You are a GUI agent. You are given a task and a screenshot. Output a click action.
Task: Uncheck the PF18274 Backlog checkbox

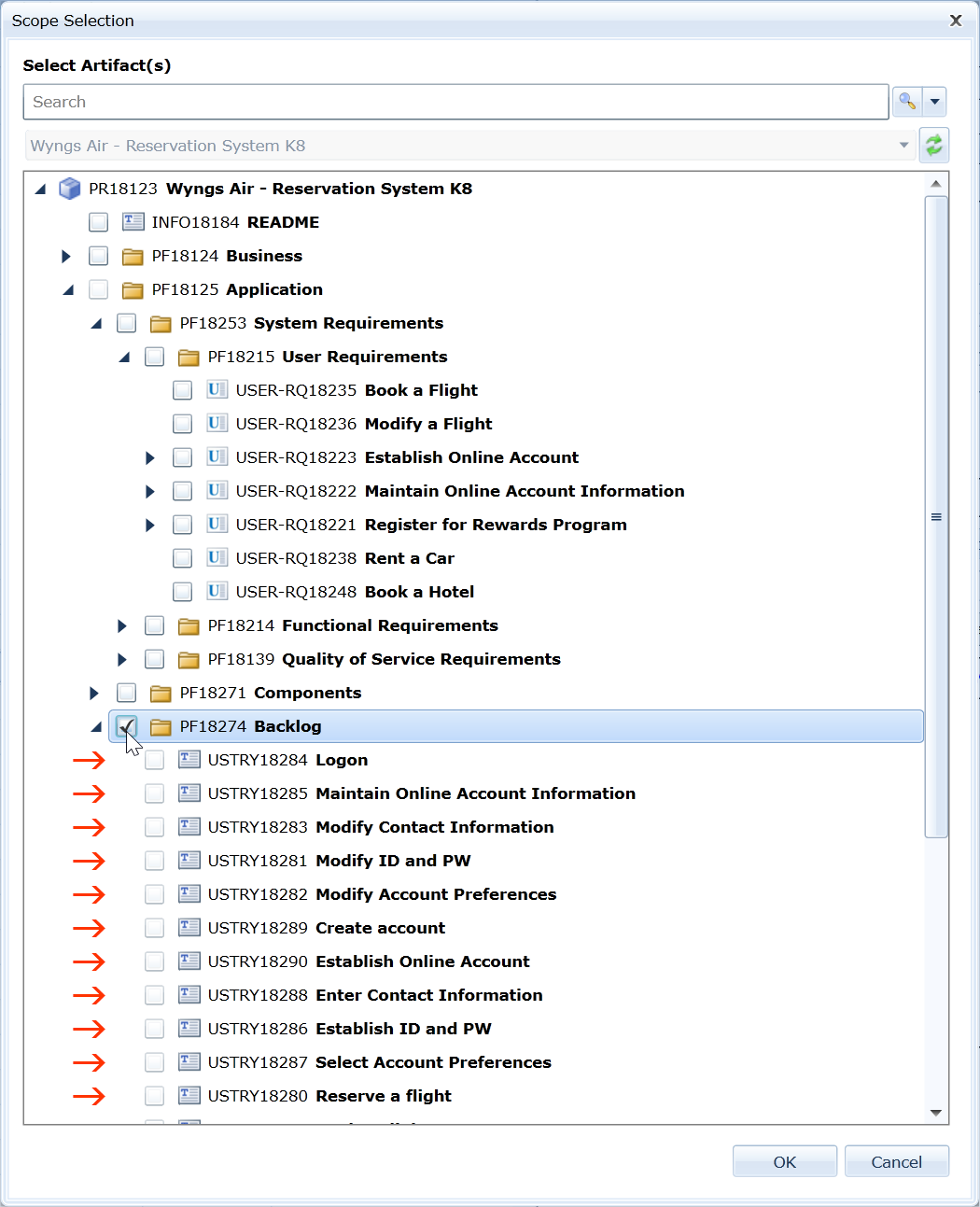pos(127,726)
